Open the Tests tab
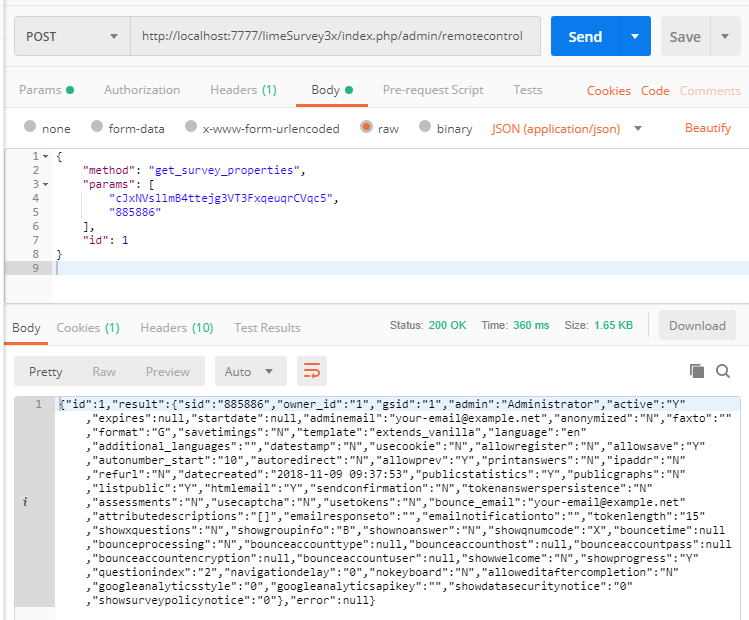 pos(527,90)
